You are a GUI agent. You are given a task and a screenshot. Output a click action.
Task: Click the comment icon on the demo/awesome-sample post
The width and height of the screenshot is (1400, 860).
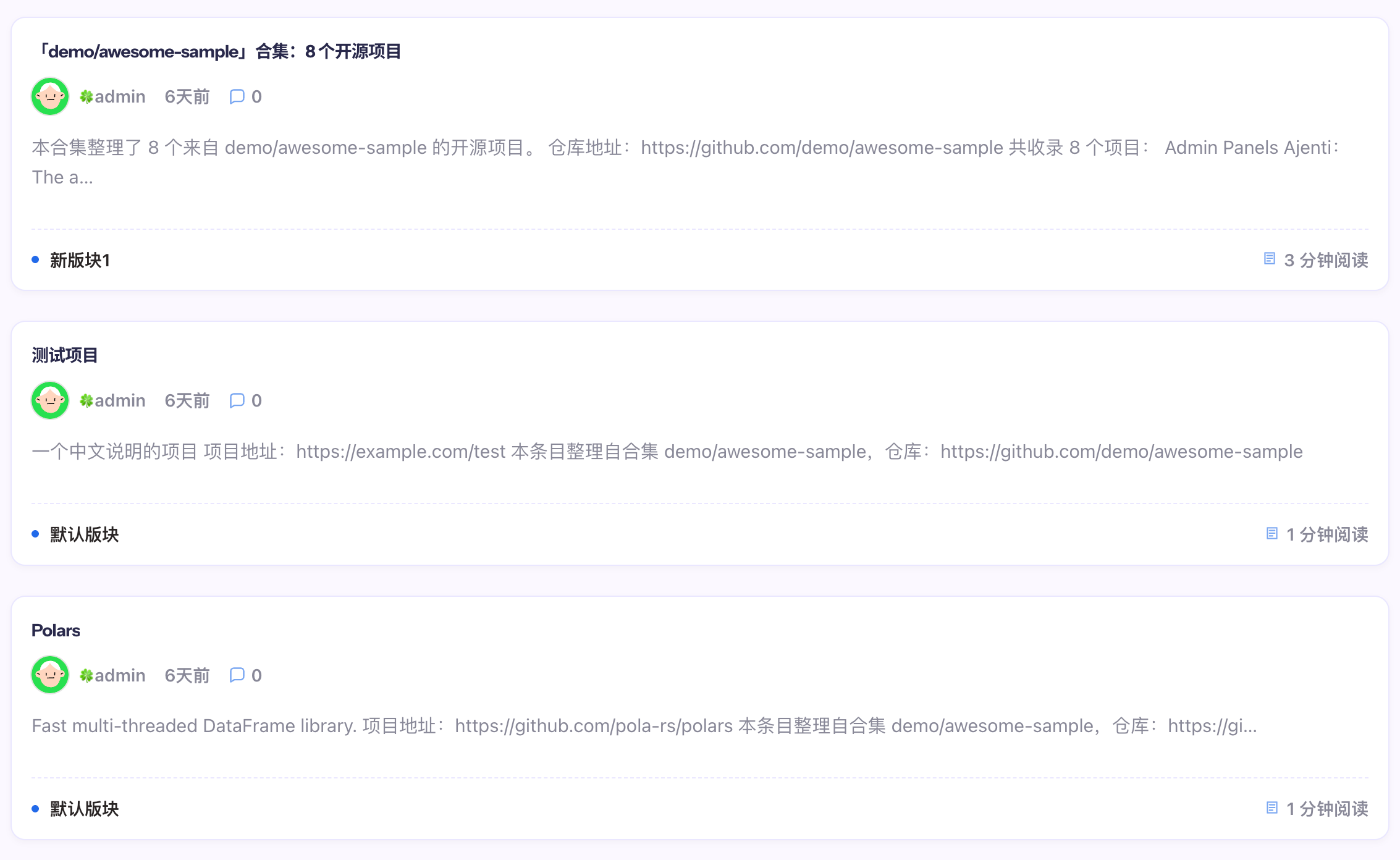237,96
